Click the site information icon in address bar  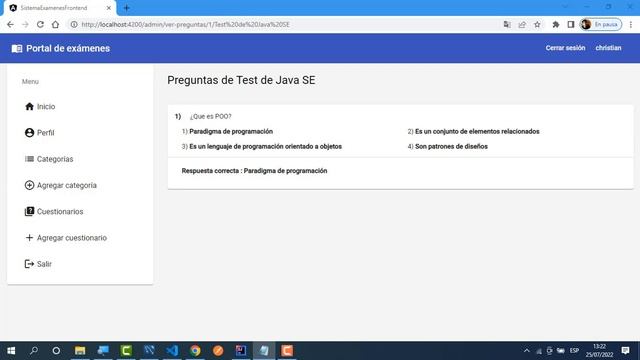tap(74, 24)
